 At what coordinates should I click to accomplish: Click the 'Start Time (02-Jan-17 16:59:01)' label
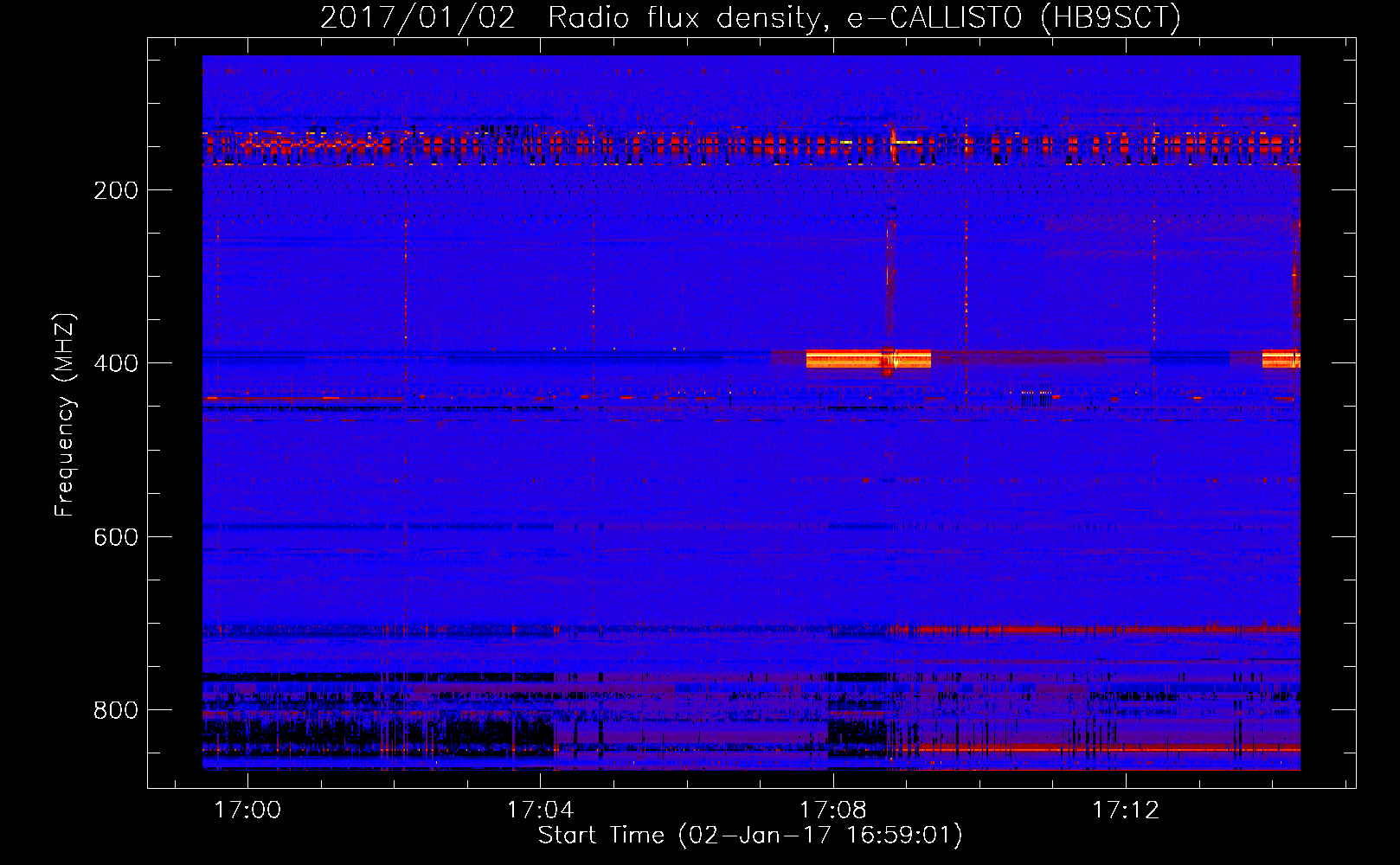tap(750, 836)
